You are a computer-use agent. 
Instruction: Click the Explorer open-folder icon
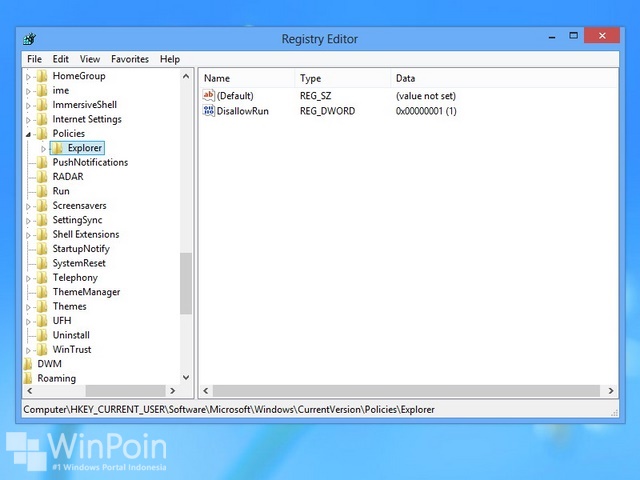(x=58, y=148)
